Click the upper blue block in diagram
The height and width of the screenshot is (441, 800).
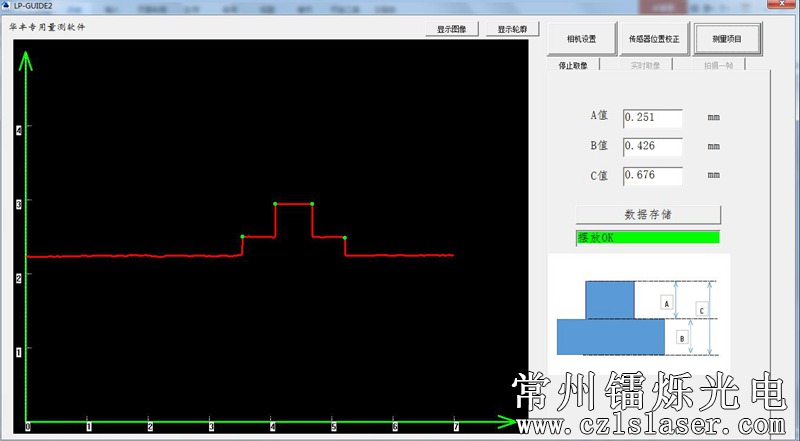click(x=609, y=299)
